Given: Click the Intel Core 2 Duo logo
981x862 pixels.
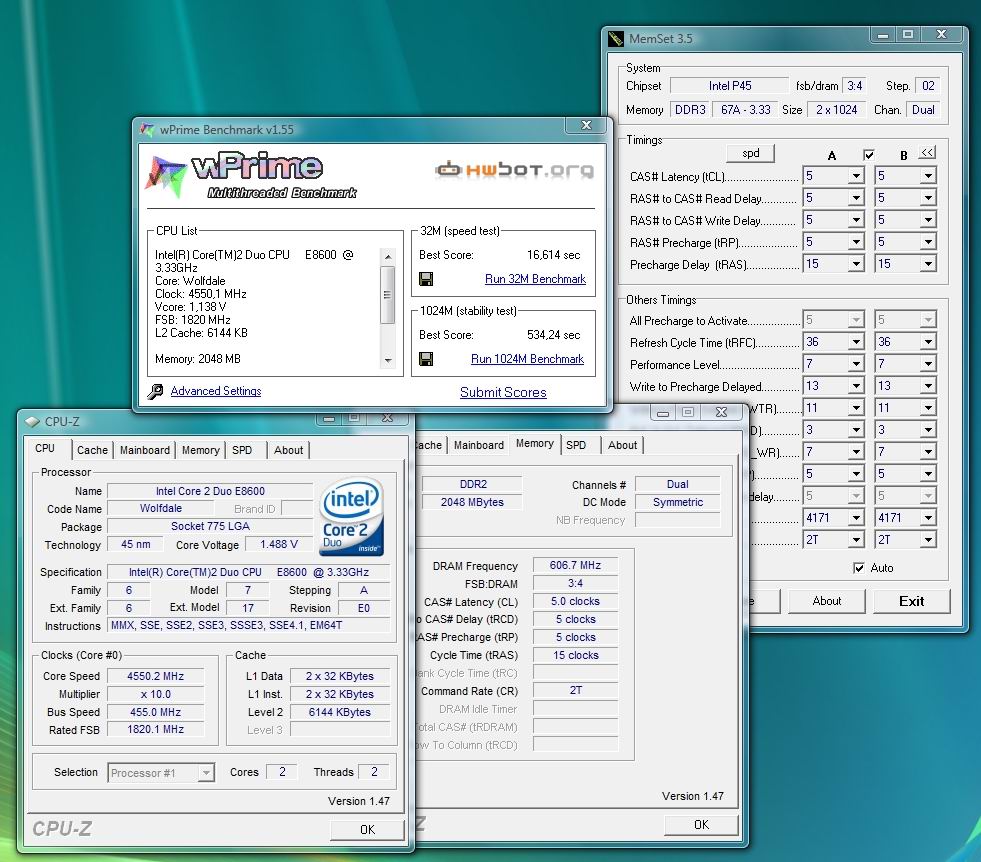Looking at the screenshot, I should coord(351,517).
